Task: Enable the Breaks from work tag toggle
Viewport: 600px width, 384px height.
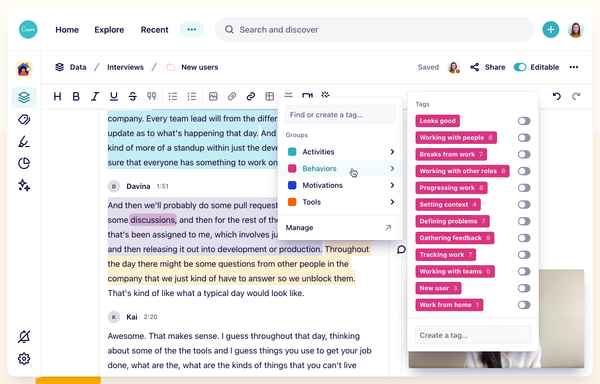Action: [524, 155]
